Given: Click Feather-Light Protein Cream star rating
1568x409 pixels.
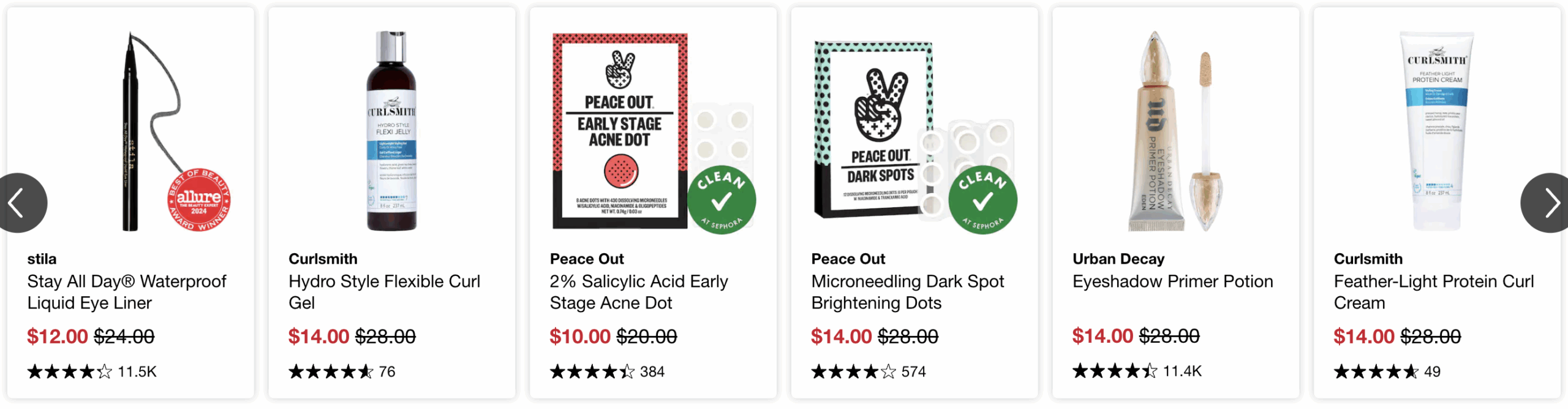Looking at the screenshot, I should pos(1376,372).
